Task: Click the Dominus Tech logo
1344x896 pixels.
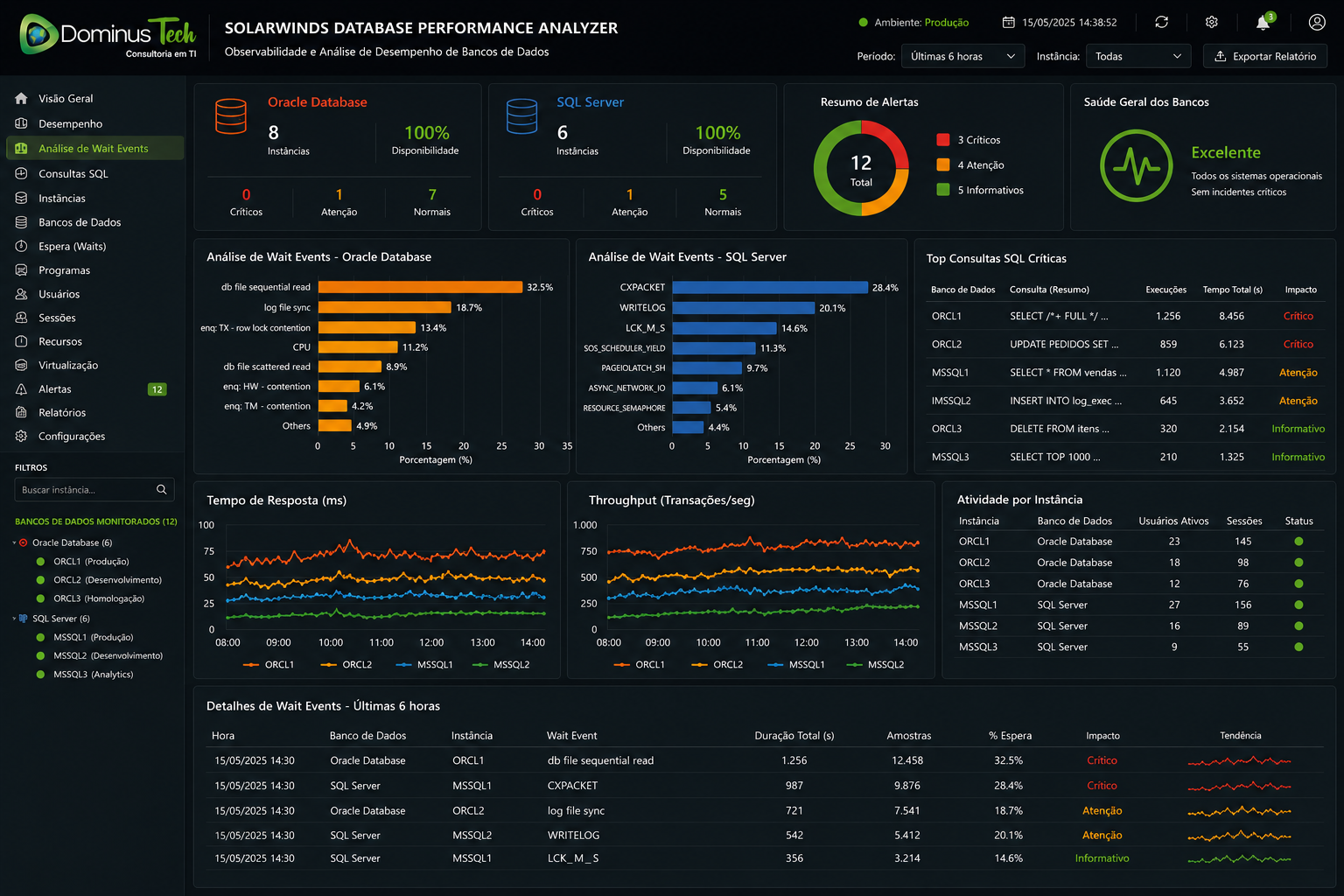Action: coord(108,35)
